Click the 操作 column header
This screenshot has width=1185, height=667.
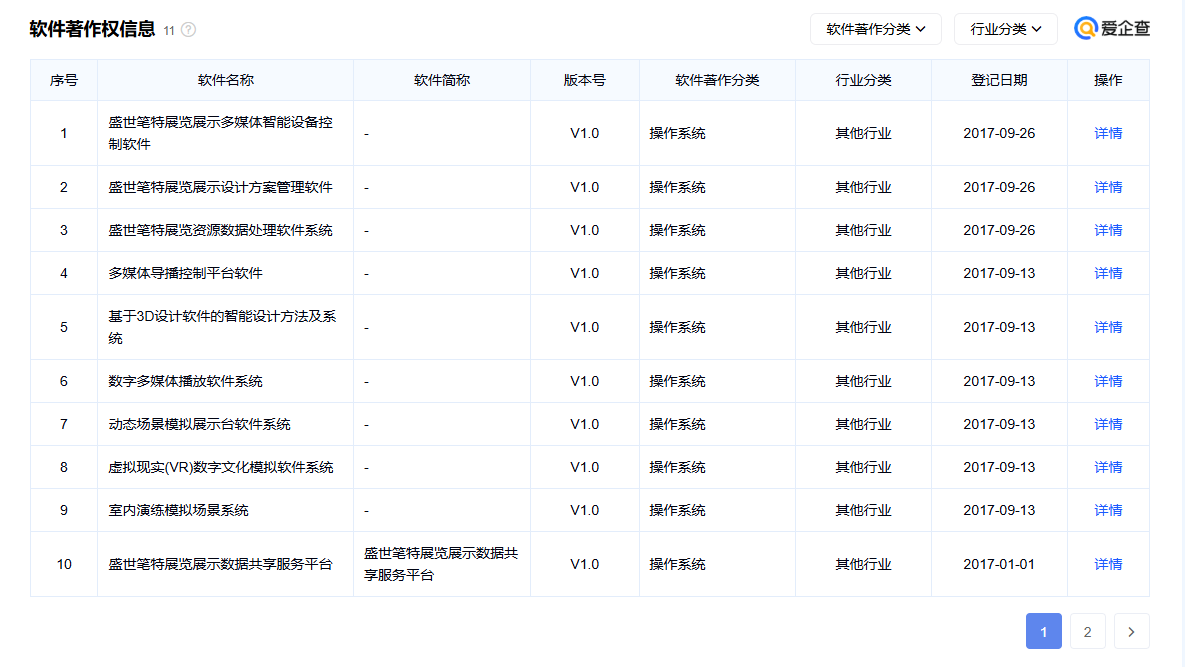coord(1108,80)
